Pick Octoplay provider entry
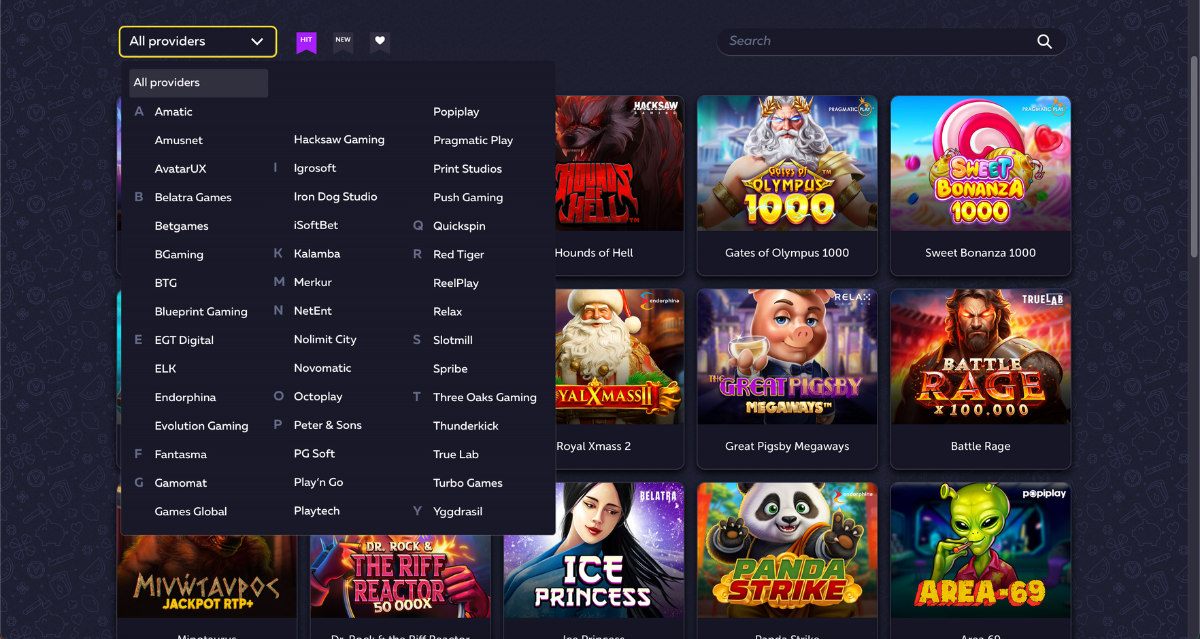The width and height of the screenshot is (1200, 639). click(318, 397)
